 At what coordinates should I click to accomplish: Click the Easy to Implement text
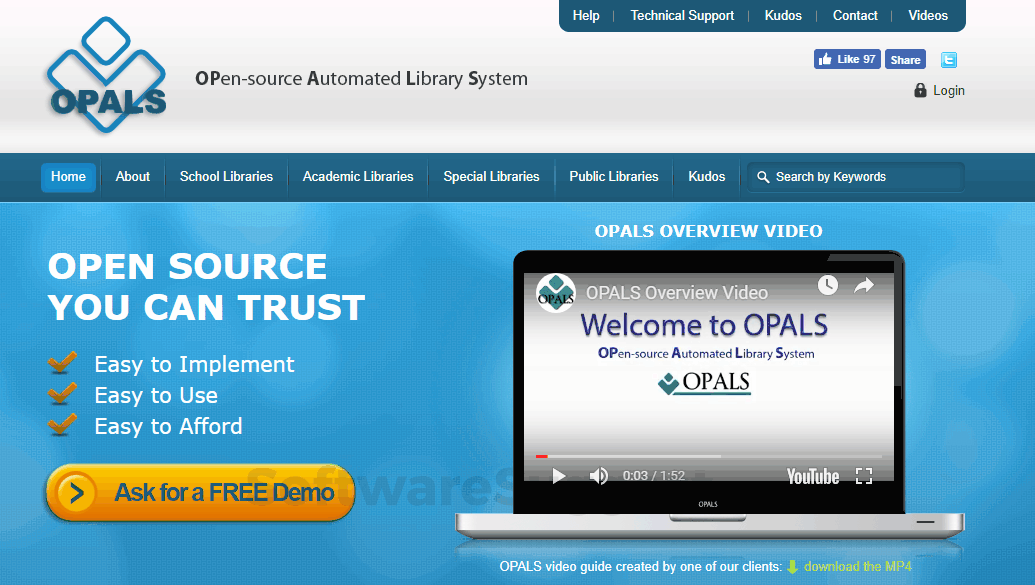194,364
